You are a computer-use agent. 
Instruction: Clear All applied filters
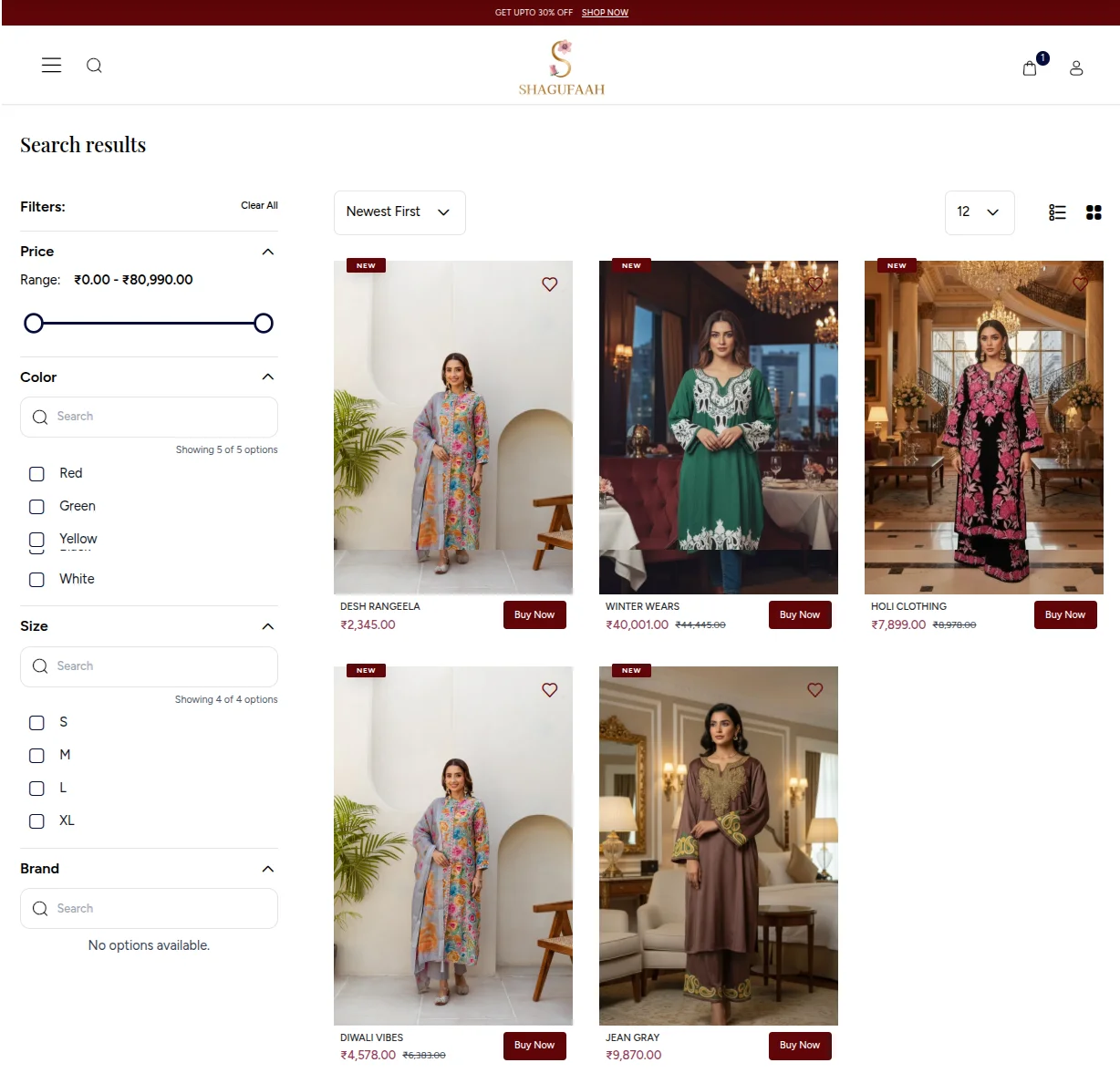259,206
